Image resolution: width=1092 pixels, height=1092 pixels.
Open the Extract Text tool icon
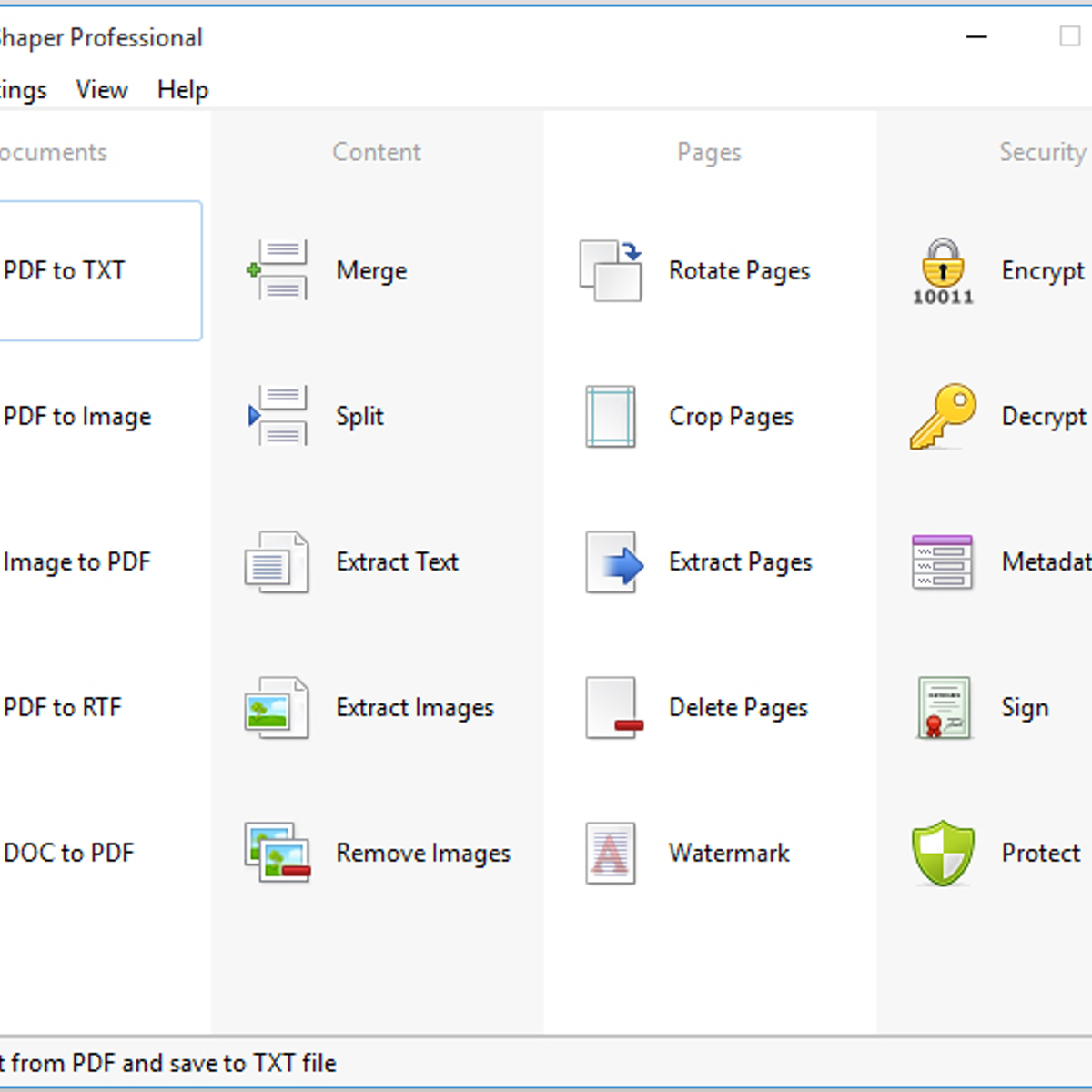point(277,562)
